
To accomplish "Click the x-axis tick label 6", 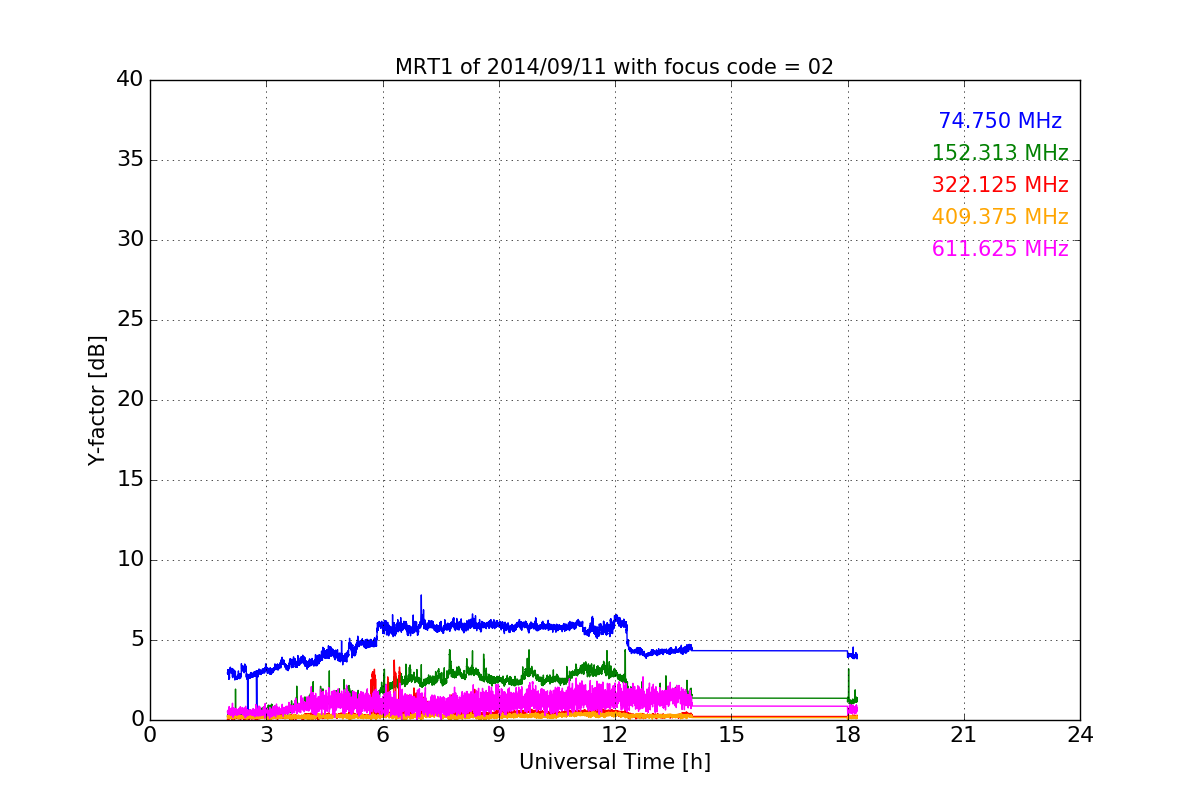I will (x=383, y=735).
